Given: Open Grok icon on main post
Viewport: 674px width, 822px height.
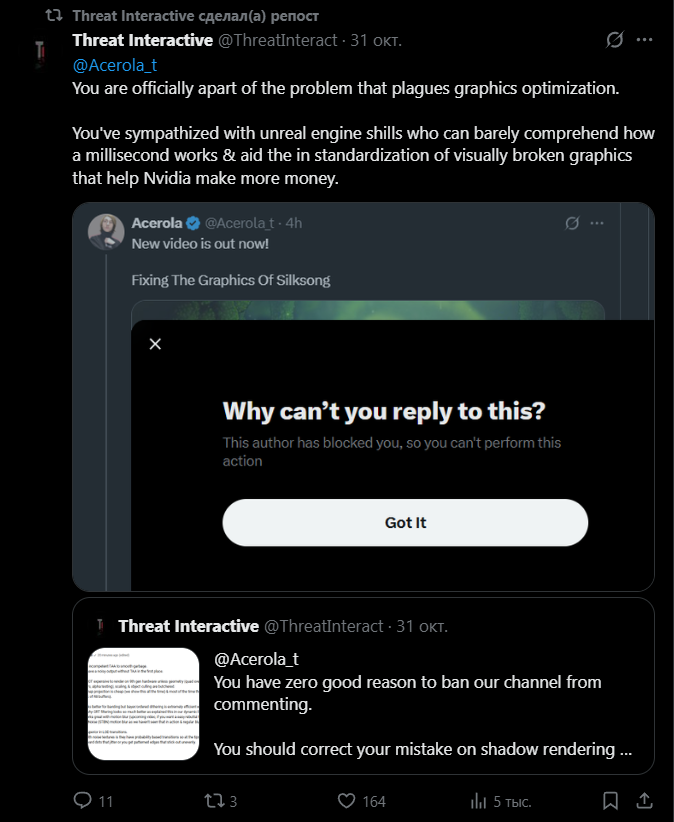Looking at the screenshot, I should [x=615, y=41].
